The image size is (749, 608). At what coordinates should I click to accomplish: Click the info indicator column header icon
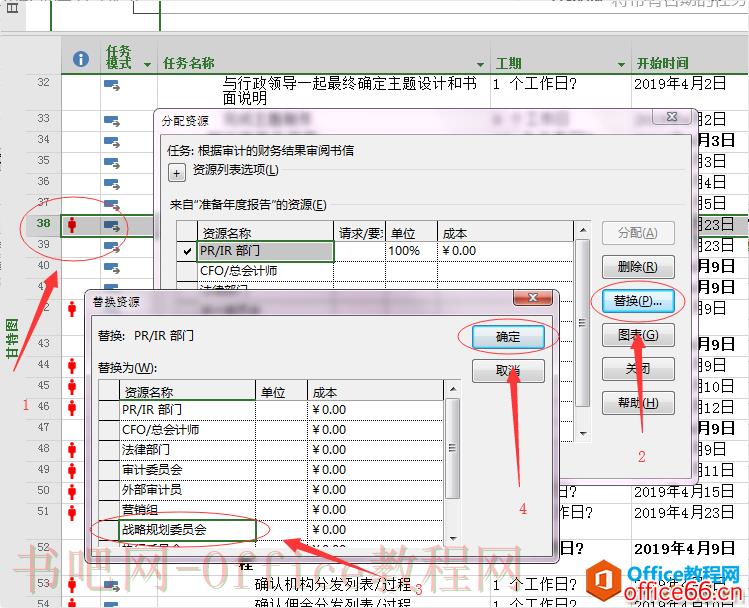(x=81, y=59)
